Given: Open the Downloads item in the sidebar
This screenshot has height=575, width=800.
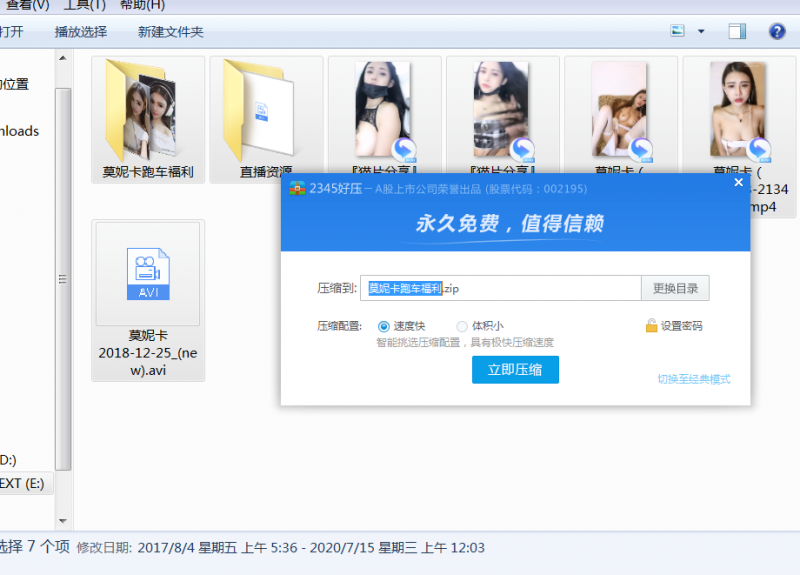Looking at the screenshot, I should point(19,131).
